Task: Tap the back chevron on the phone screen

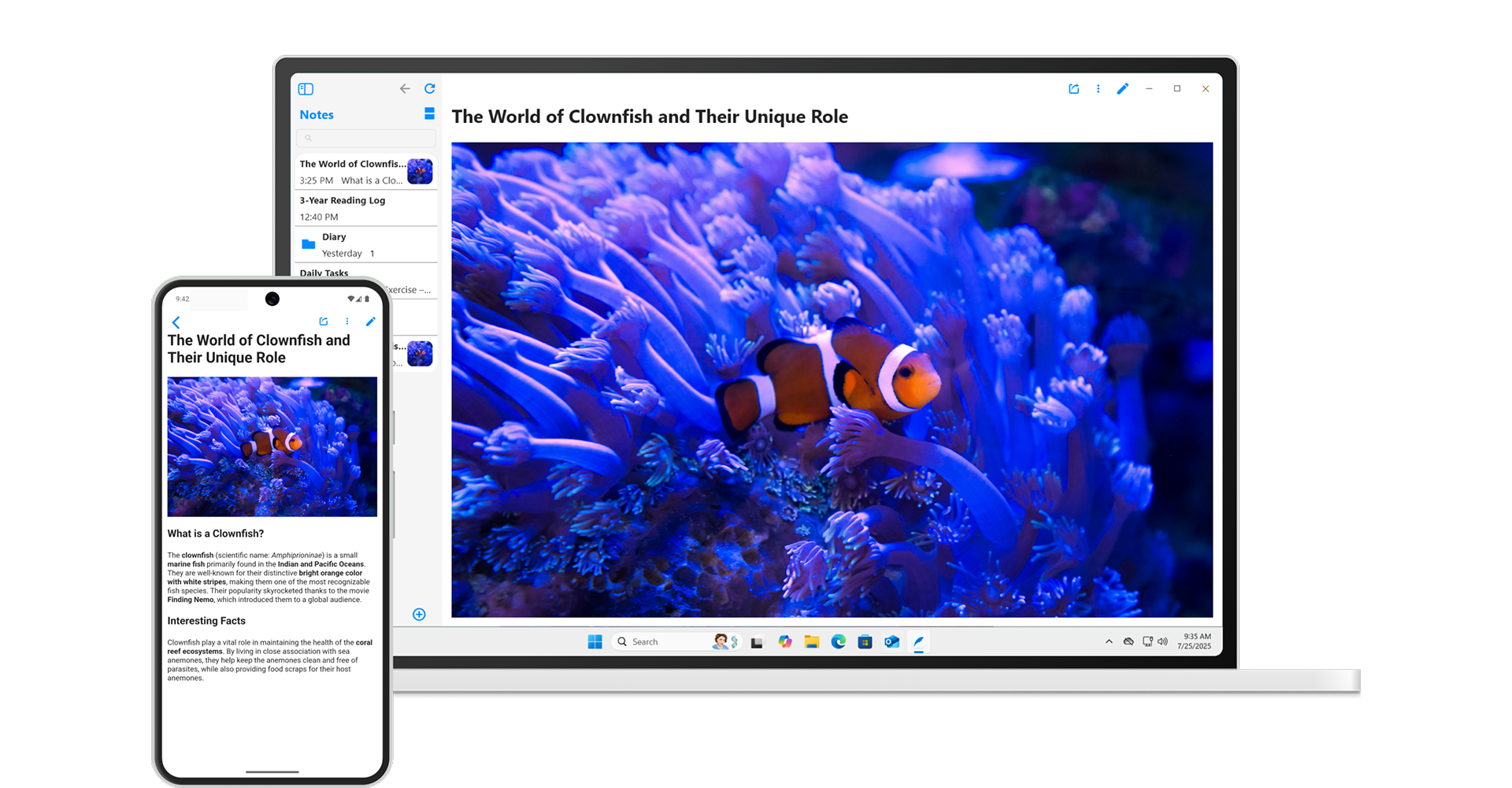Action: click(x=176, y=322)
